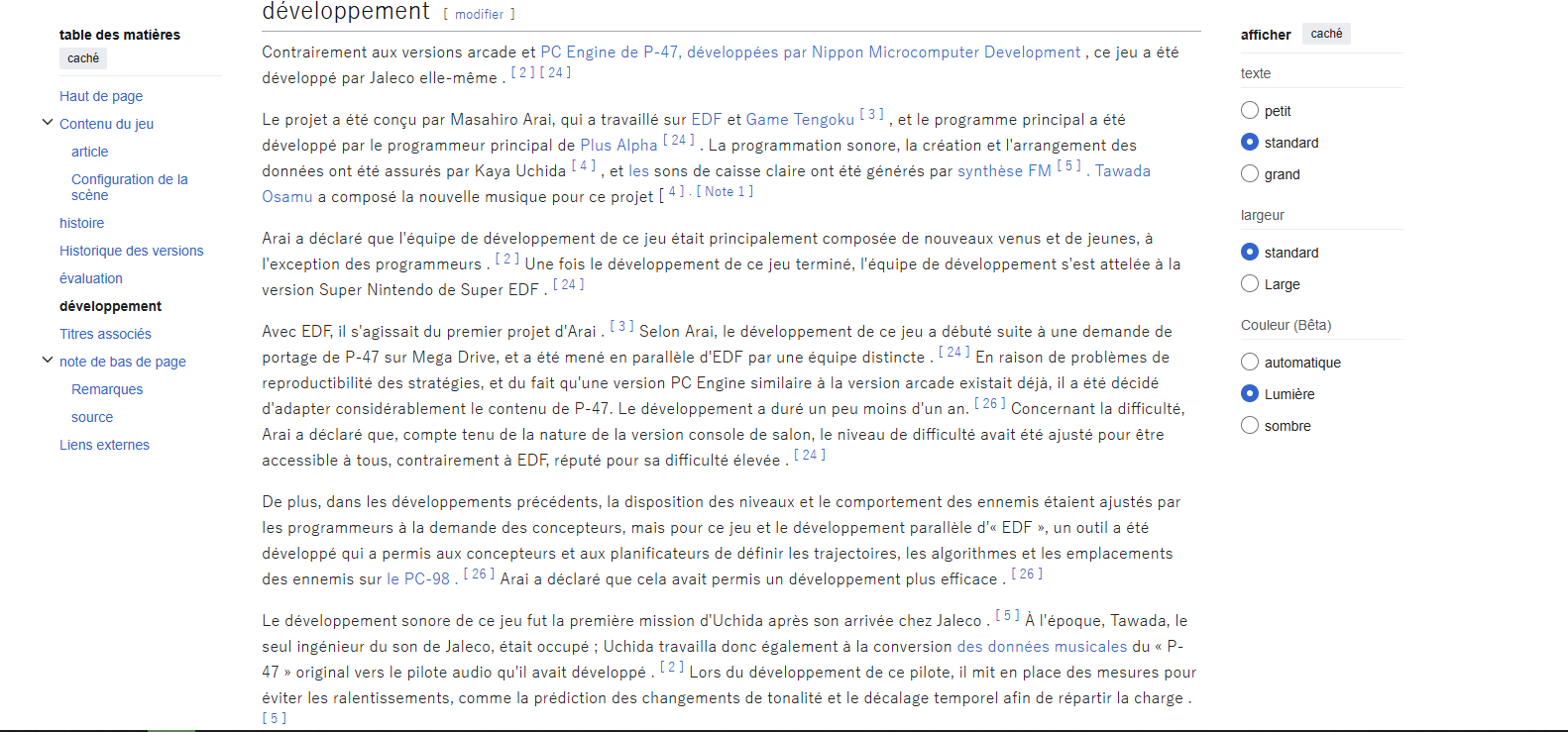Open the 'Game Tengoku' article link

pos(799,120)
